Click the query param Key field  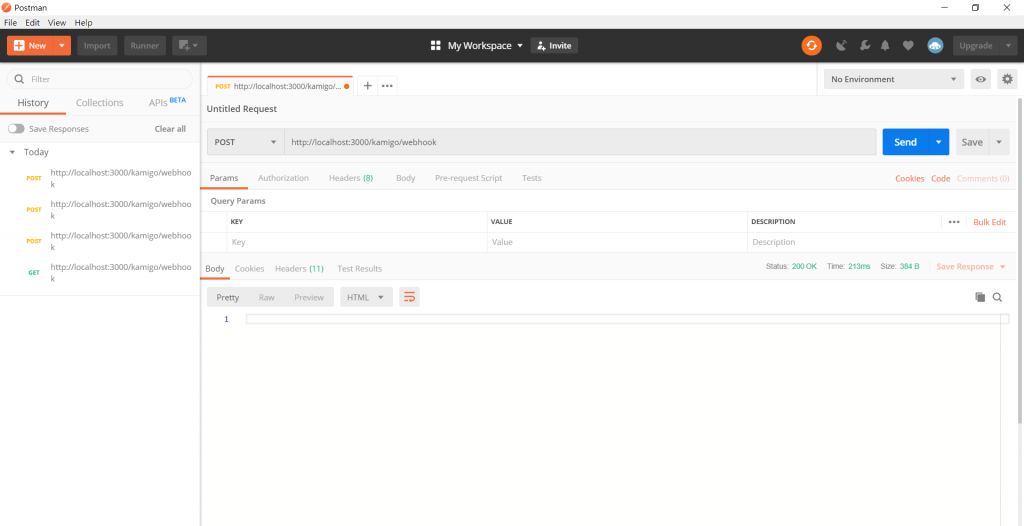coord(357,242)
